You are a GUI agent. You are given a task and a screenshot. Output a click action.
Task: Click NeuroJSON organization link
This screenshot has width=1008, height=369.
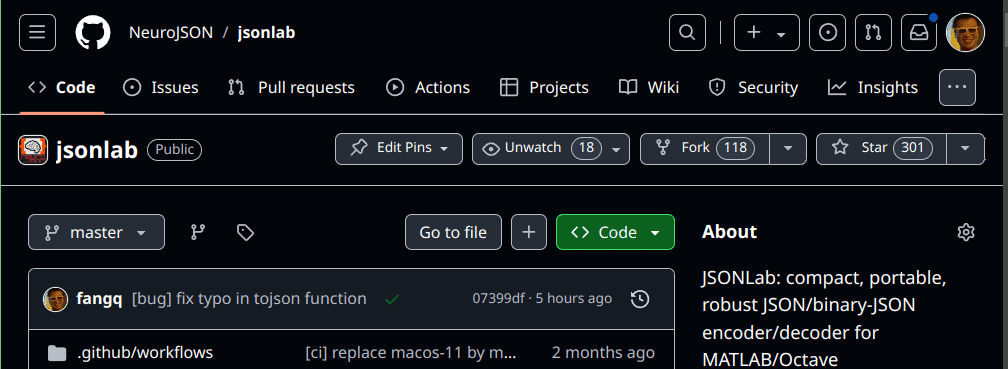pyautogui.click(x=171, y=33)
